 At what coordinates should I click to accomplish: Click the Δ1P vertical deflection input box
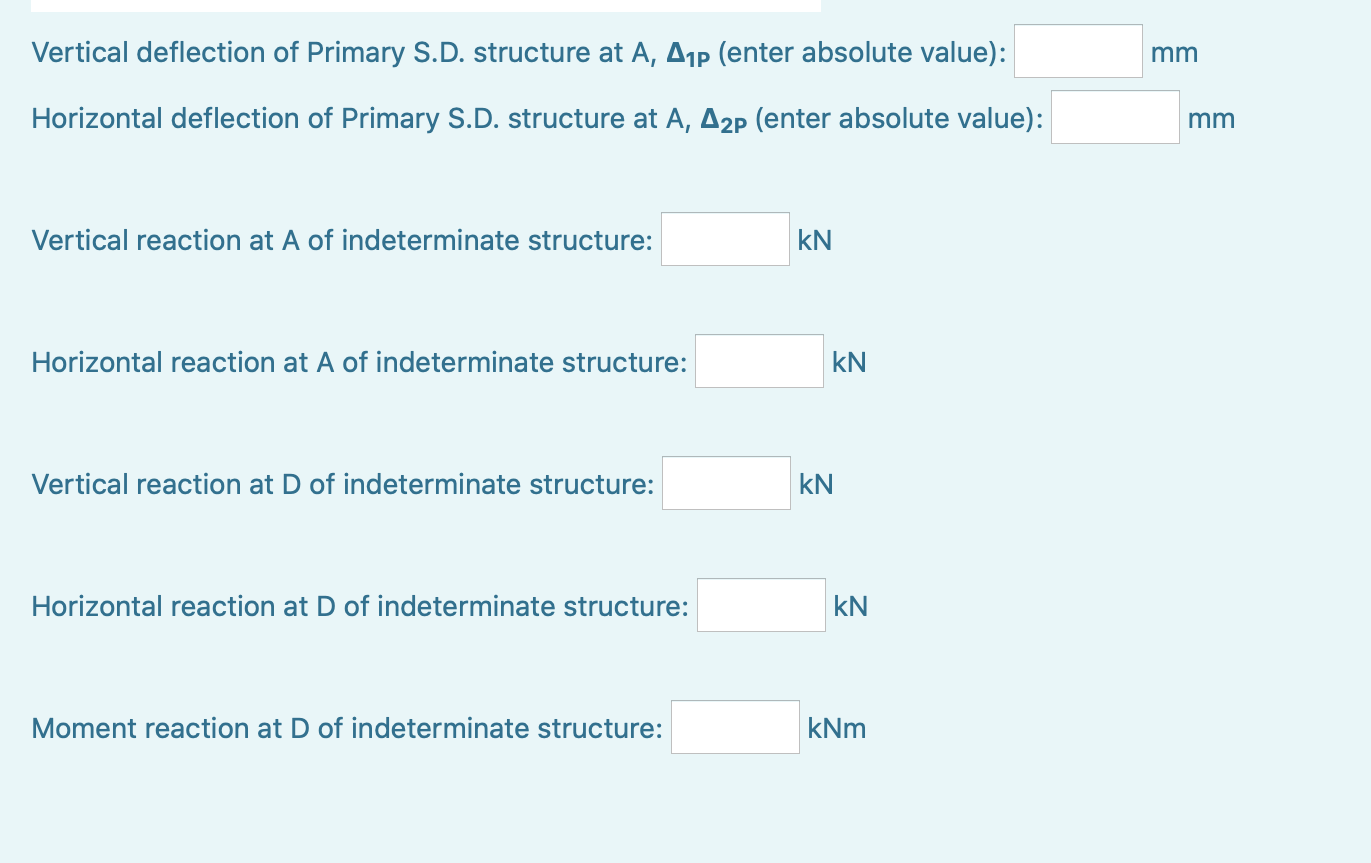pyautogui.click(x=1077, y=50)
